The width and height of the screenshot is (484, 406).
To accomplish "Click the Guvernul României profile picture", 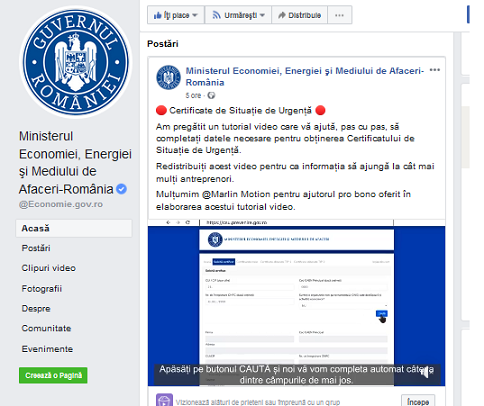I will 76,62.
